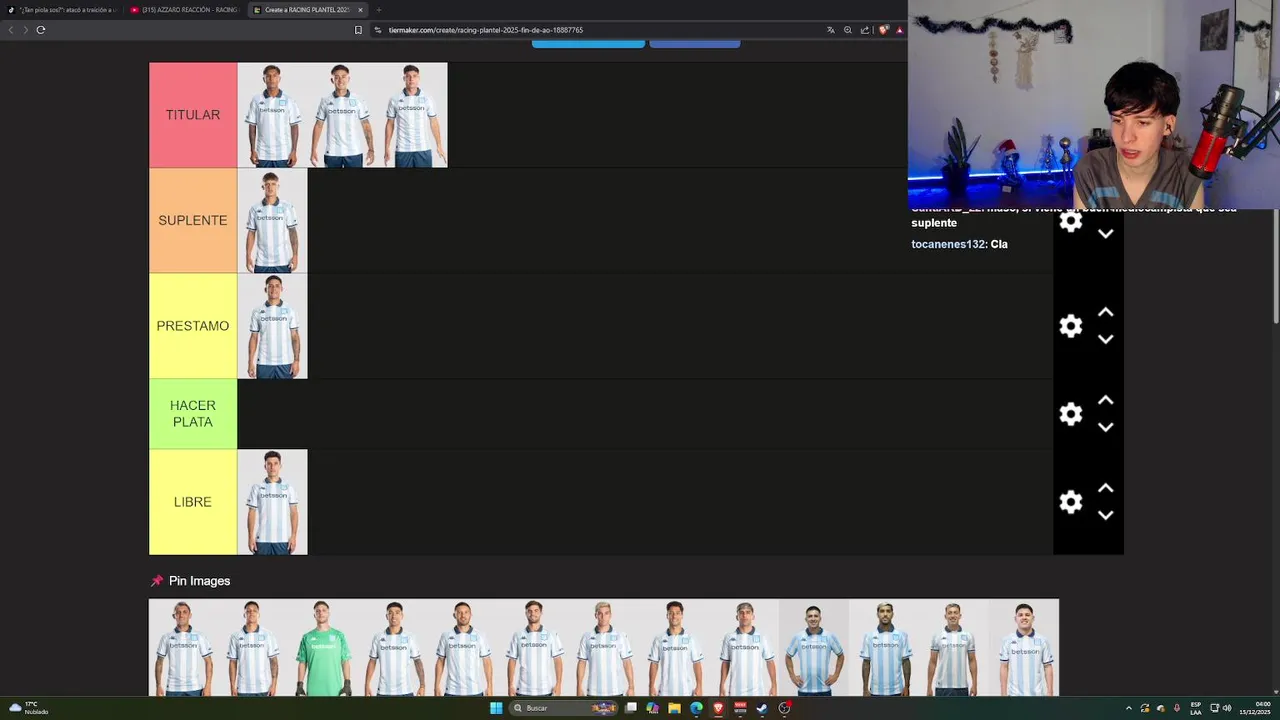Move LIBRE tier up with arrow
This screenshot has height=720, width=1280.
tap(1105, 489)
